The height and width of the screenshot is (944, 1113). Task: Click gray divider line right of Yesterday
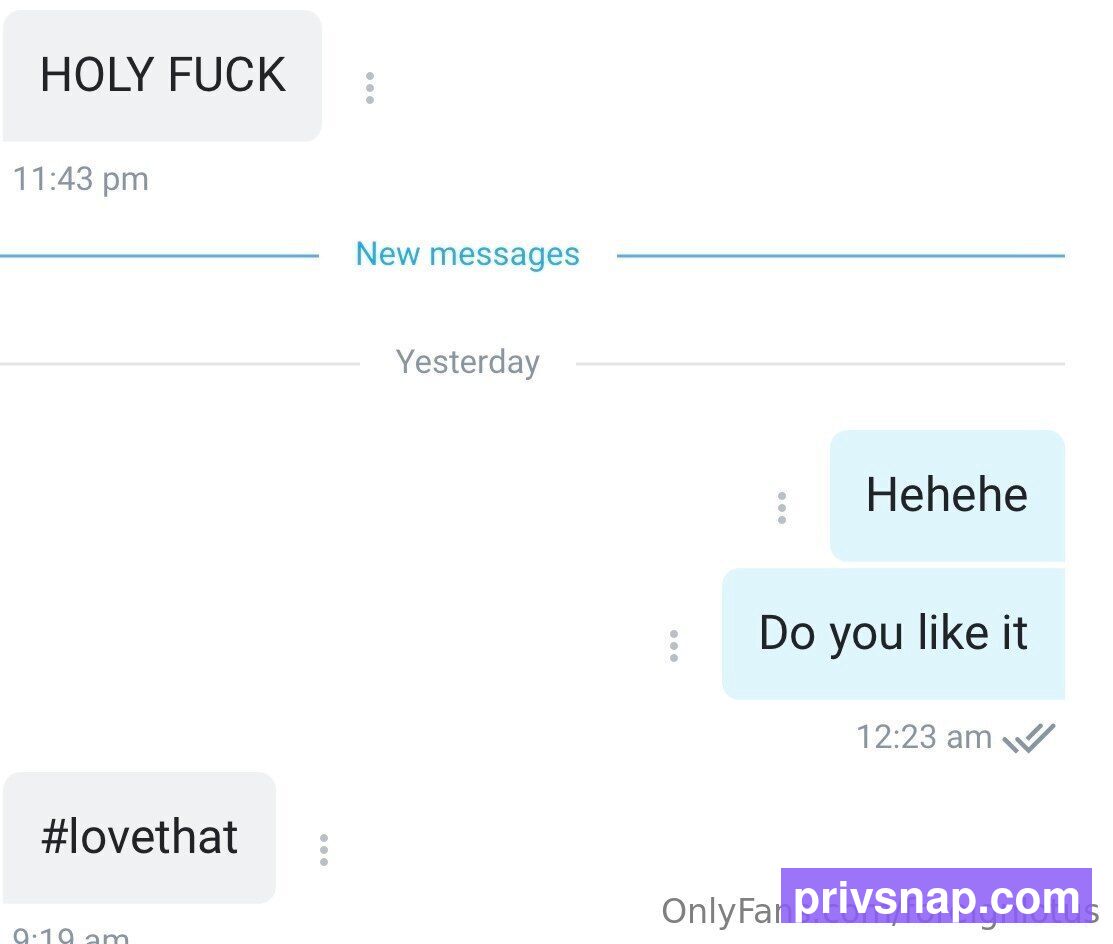pyautogui.click(x=821, y=364)
